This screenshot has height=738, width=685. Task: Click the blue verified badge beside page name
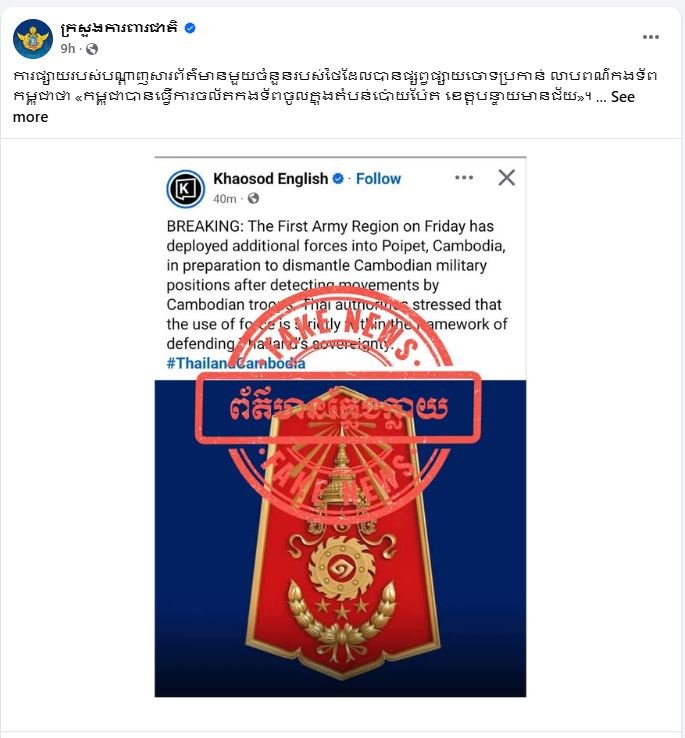pyautogui.click(x=190, y=28)
